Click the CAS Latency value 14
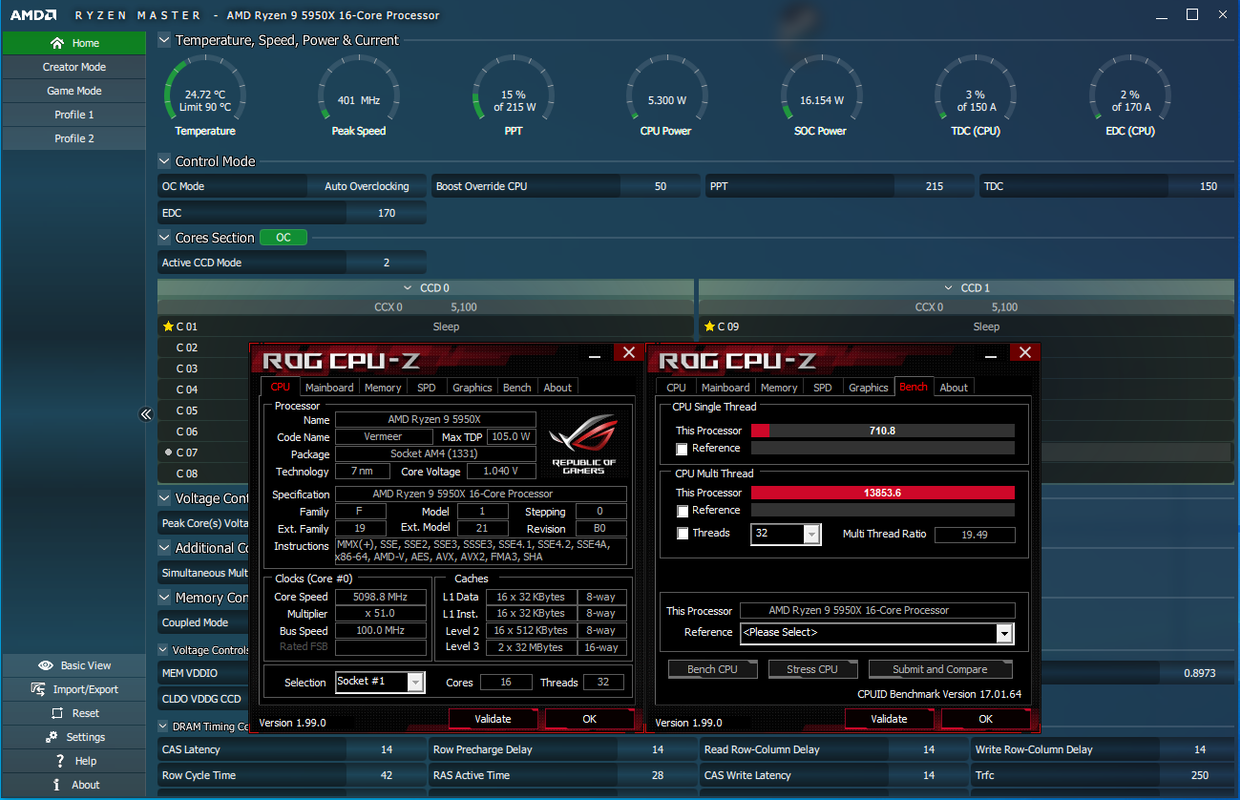 point(387,749)
